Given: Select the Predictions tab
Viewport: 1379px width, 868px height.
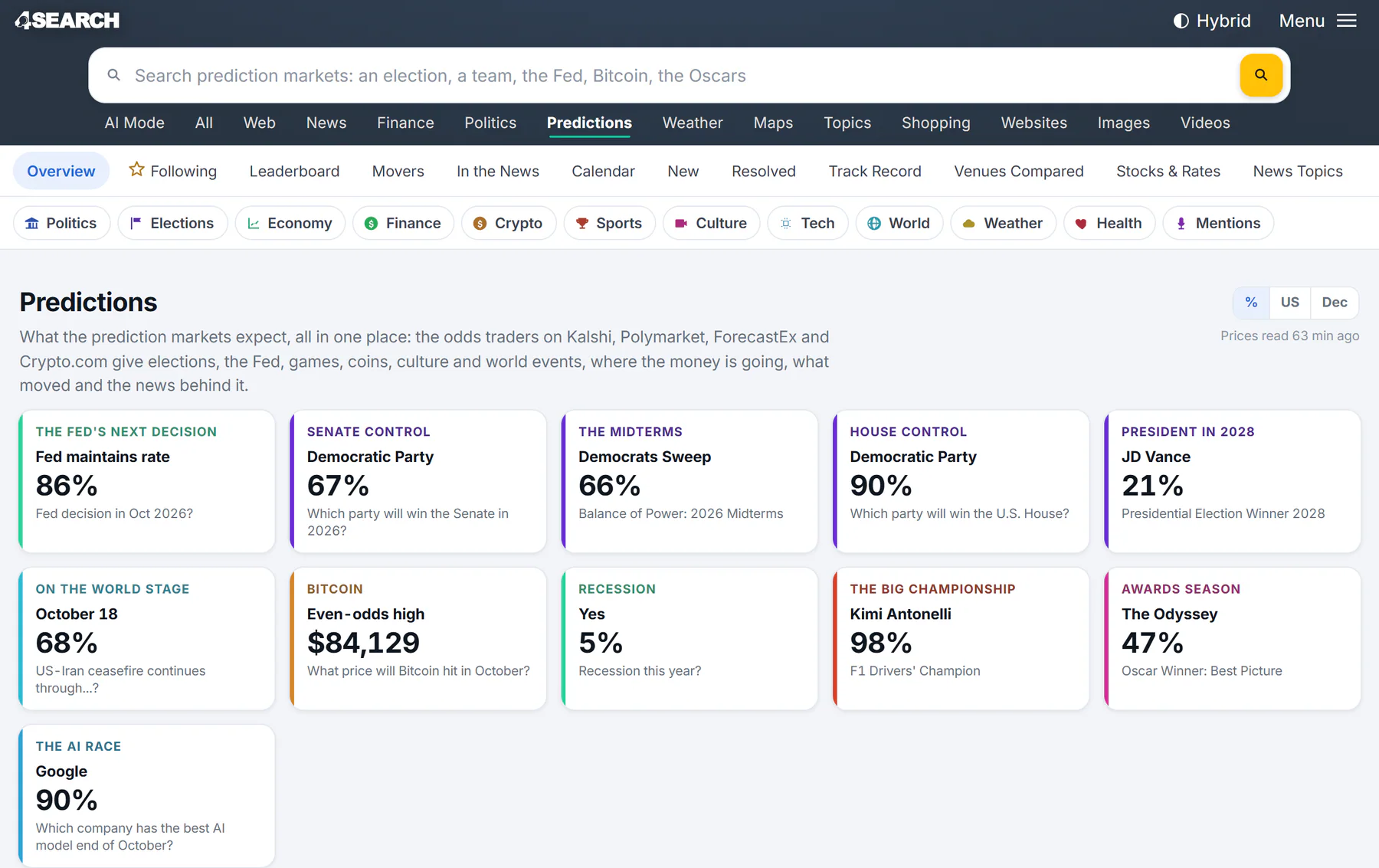Looking at the screenshot, I should (589, 123).
